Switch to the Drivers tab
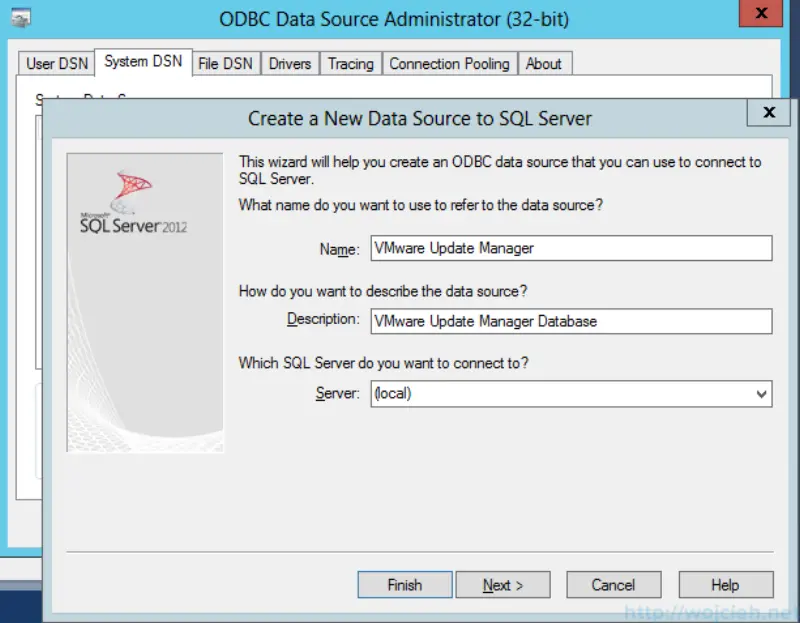Viewport: 800px width, 623px height. click(290, 63)
